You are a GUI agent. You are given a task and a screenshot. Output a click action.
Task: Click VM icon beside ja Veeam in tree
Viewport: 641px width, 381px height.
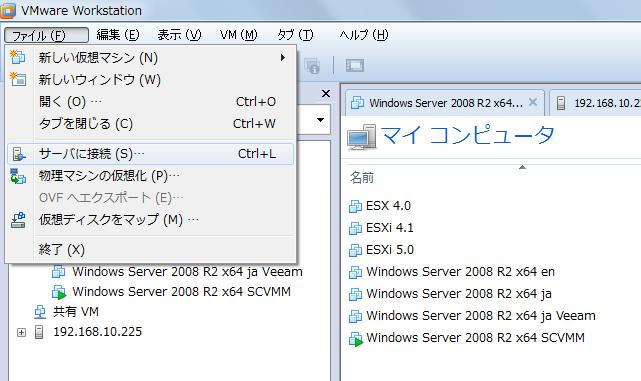pyautogui.click(x=58, y=272)
